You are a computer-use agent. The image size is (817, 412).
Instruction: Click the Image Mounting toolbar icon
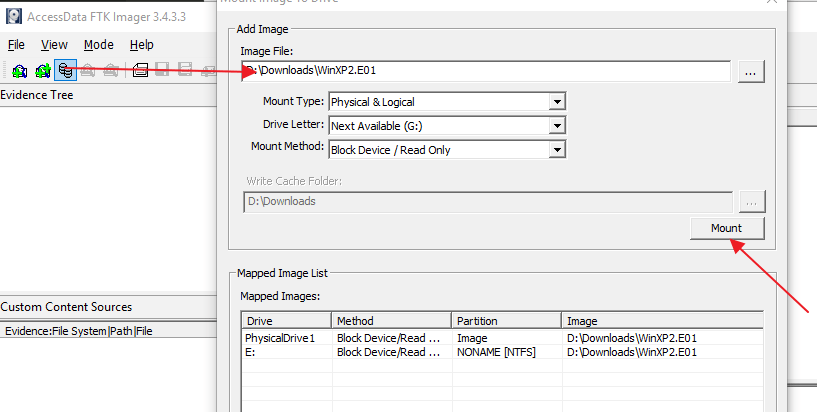(66, 70)
